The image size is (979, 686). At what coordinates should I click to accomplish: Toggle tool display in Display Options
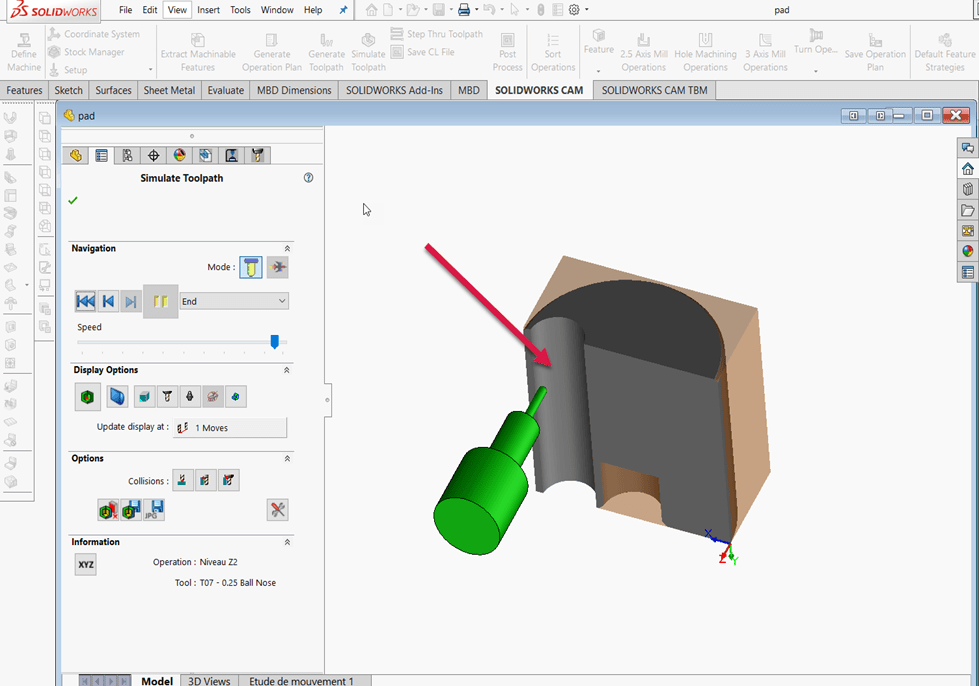(167, 396)
